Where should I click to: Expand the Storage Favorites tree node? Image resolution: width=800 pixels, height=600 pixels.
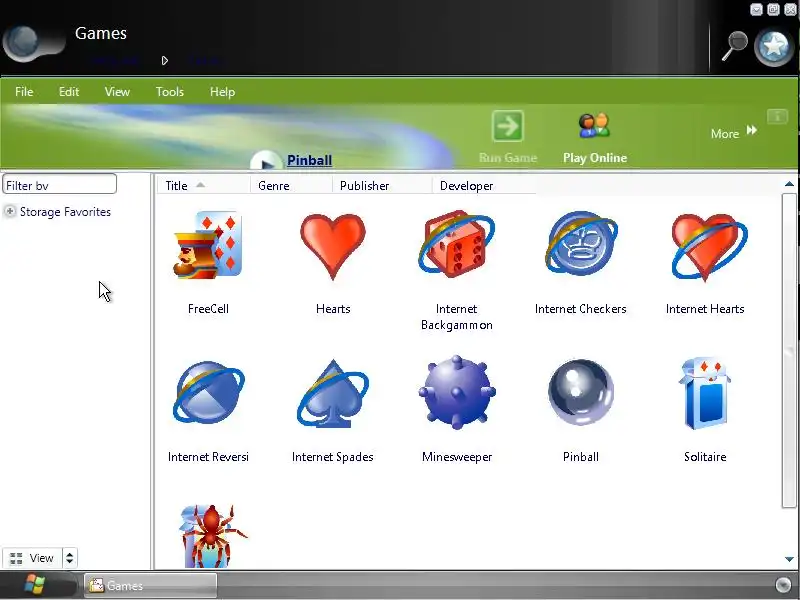point(10,211)
